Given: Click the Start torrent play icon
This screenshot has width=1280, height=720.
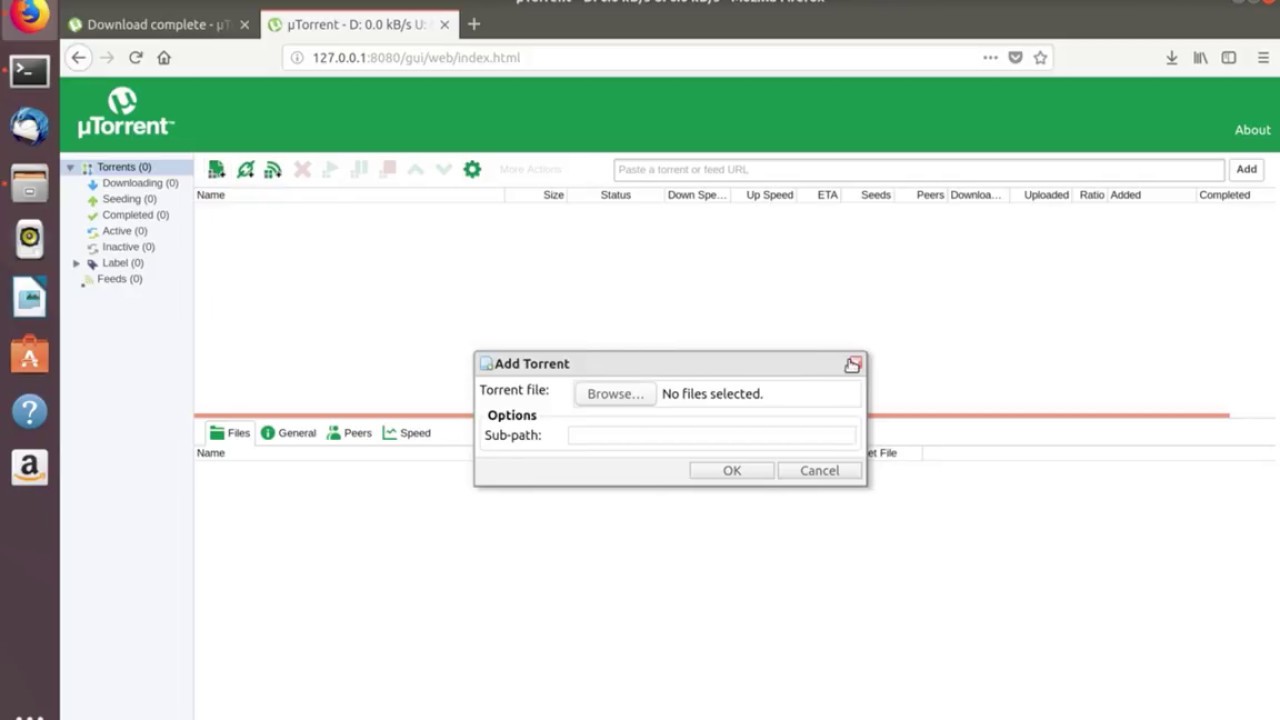Looking at the screenshot, I should (x=330, y=170).
